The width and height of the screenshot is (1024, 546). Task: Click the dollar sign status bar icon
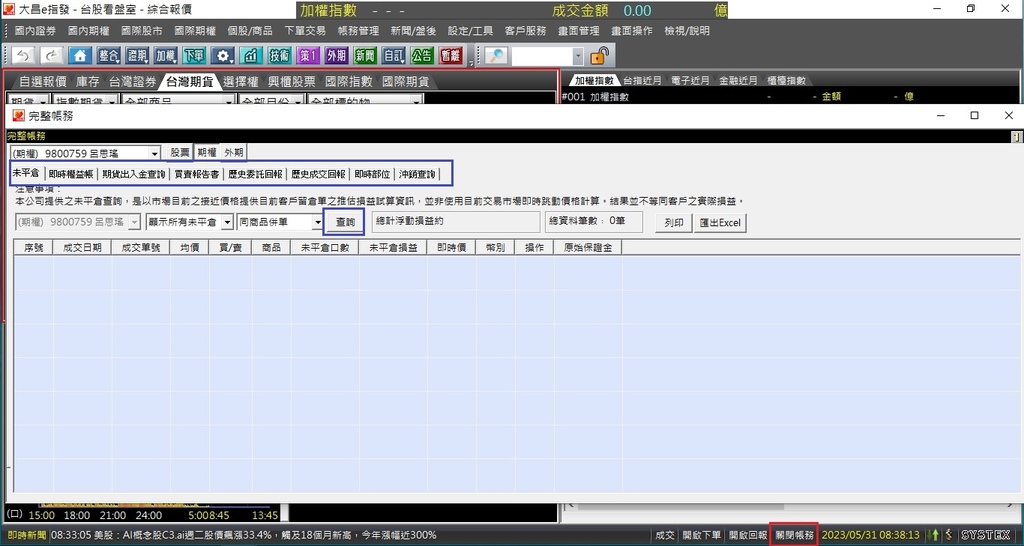[x=949, y=535]
